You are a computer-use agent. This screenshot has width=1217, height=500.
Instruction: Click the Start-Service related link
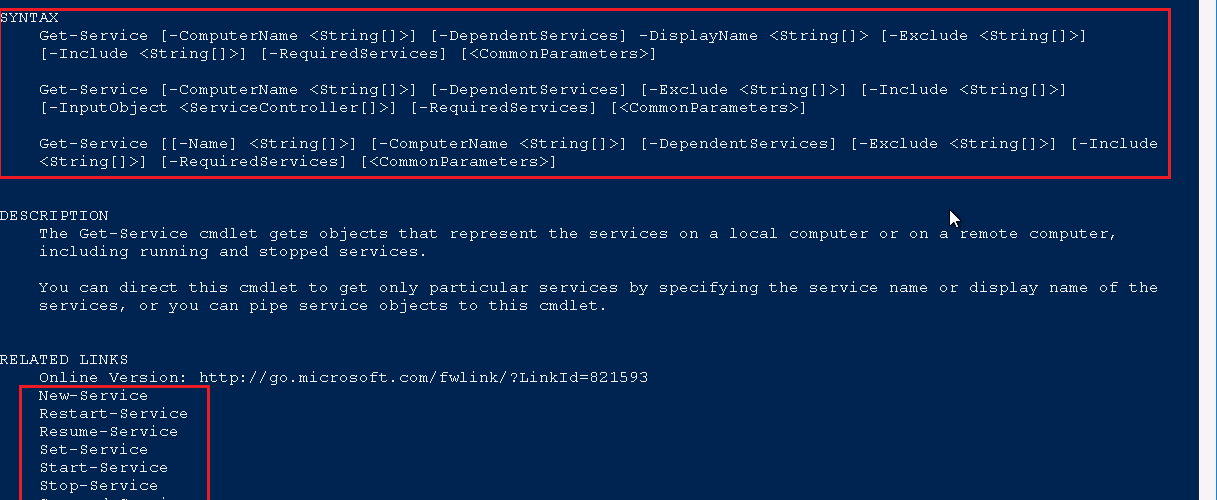point(103,468)
